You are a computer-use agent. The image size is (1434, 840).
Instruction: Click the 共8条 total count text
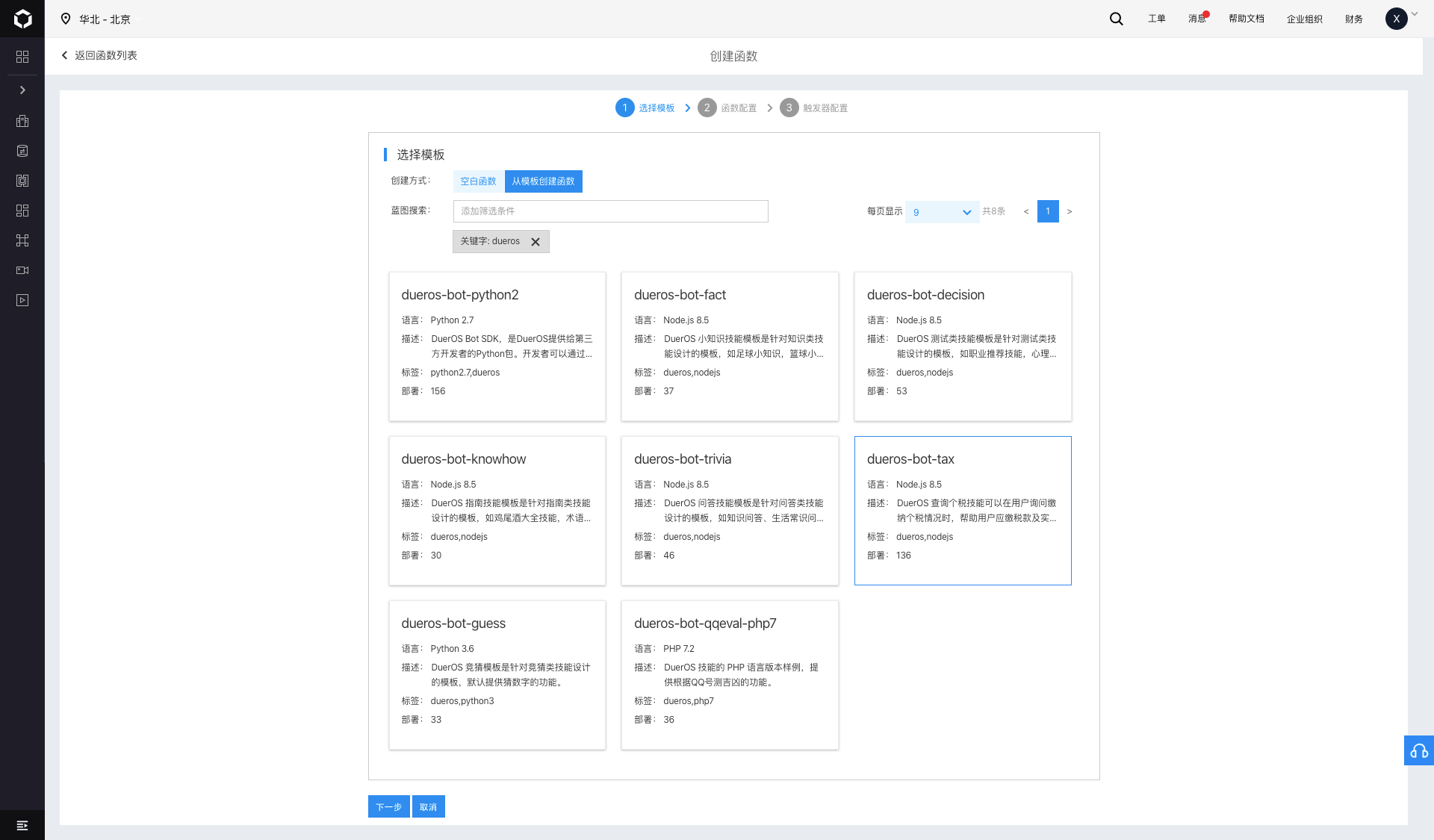coord(993,211)
